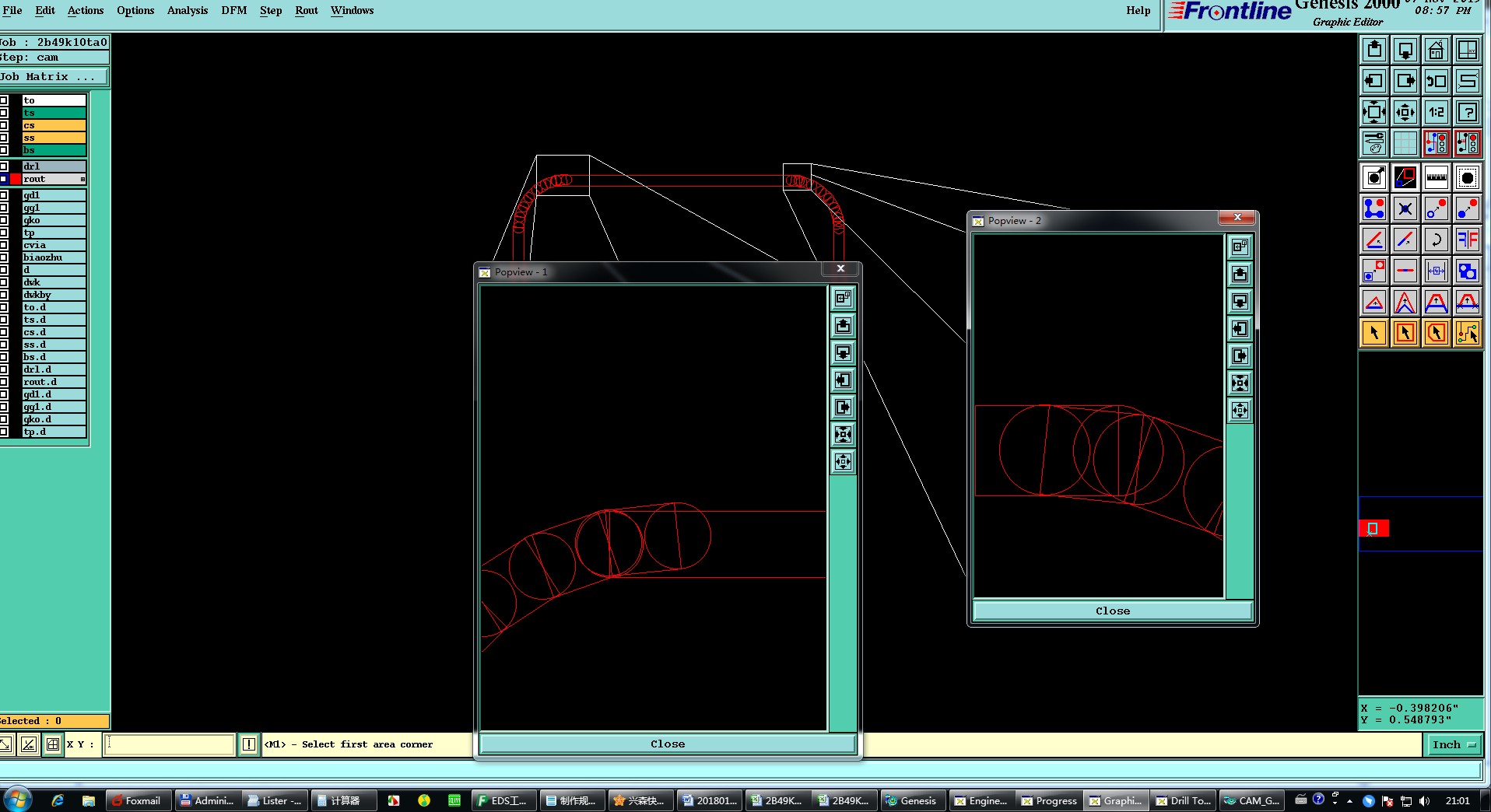
Task: Toggle the checkbox for layer drl
Action: 4,166
